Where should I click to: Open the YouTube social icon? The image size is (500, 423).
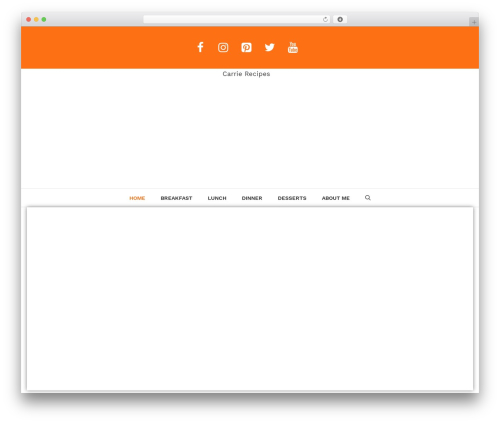[293, 47]
